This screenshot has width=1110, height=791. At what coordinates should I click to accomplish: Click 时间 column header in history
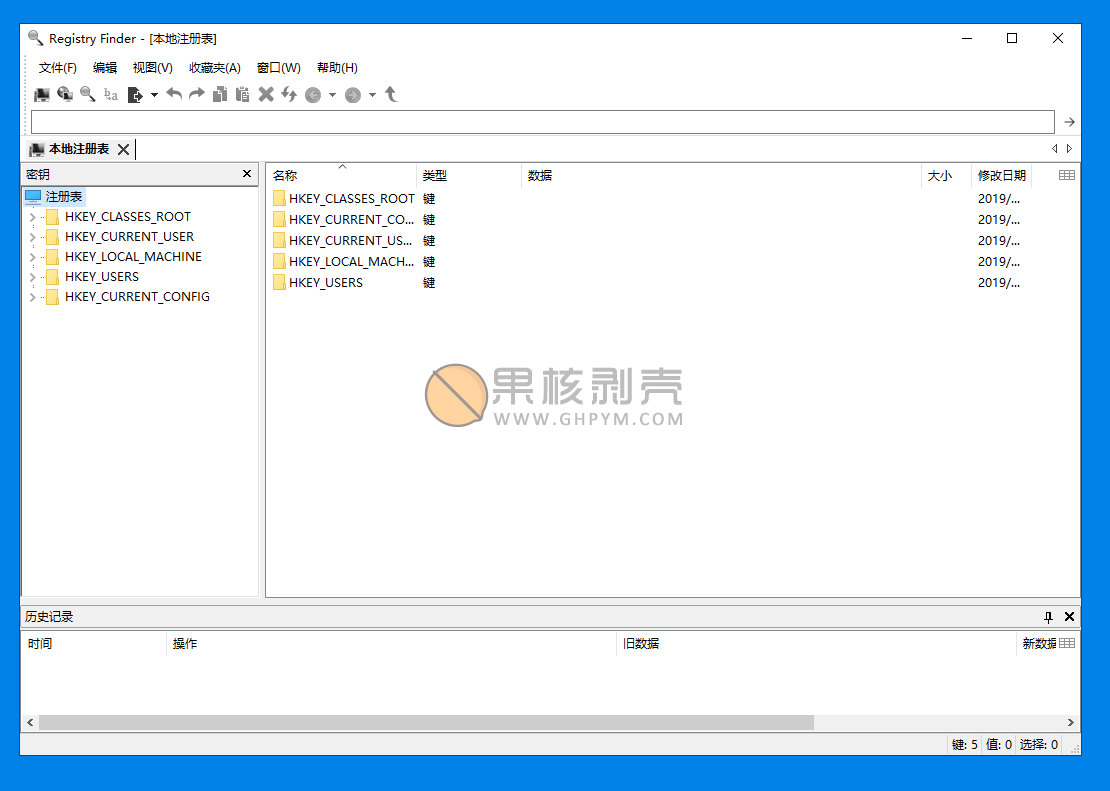[x=94, y=644]
